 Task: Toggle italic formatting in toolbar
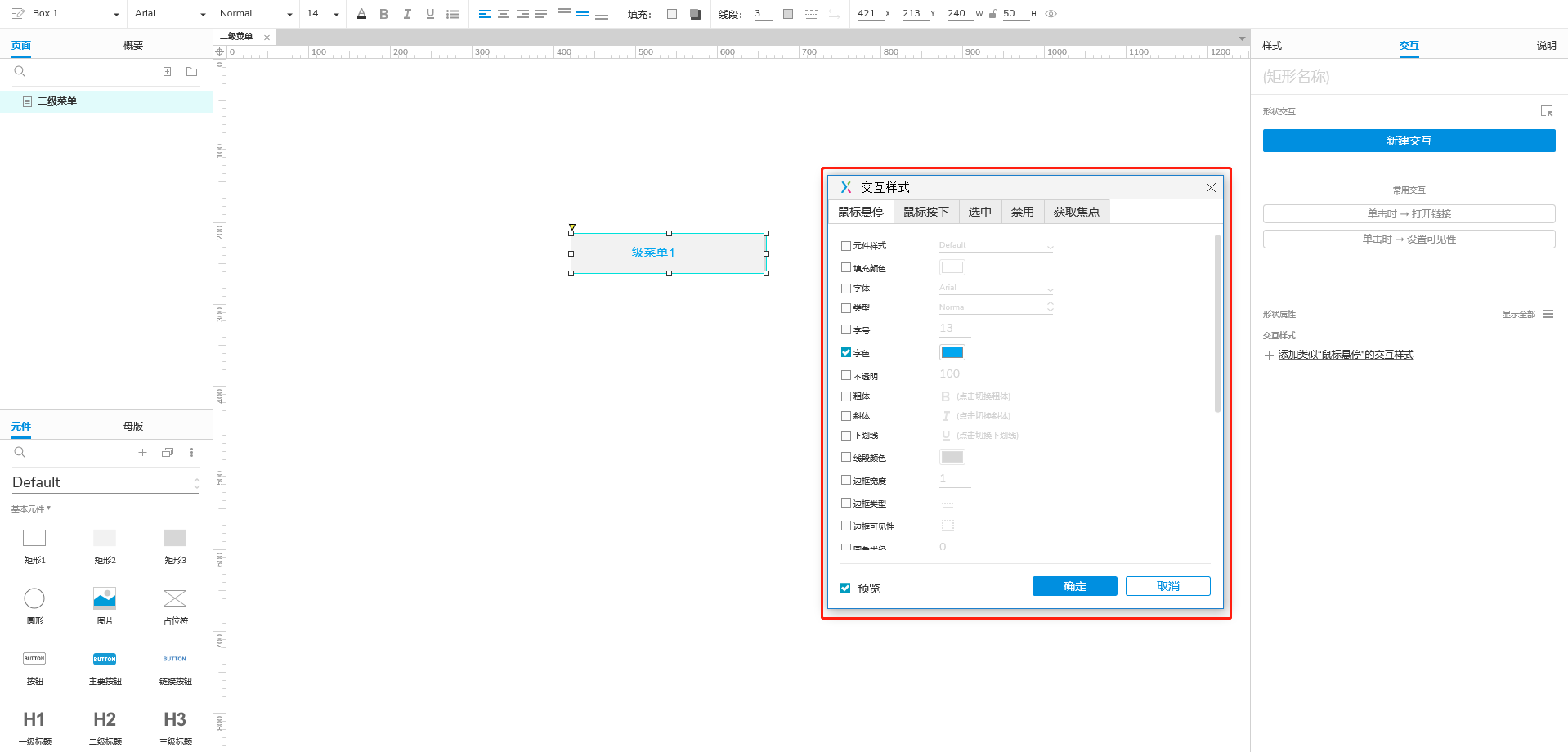(407, 14)
